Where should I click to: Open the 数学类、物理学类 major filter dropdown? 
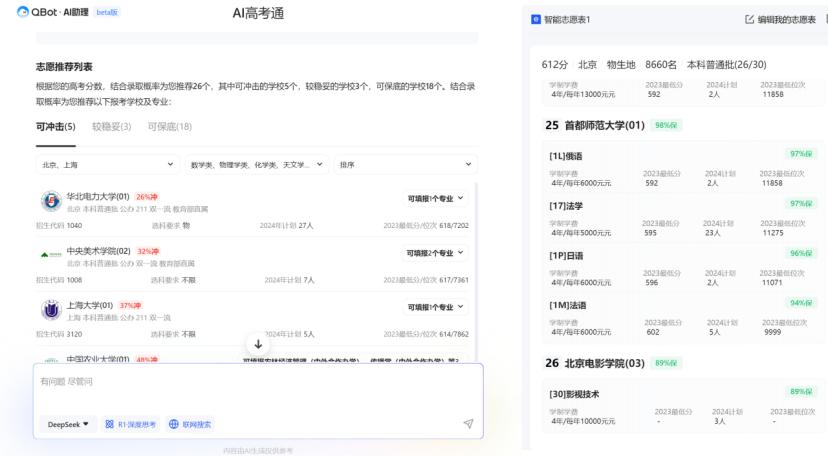pyautogui.click(x=257, y=165)
